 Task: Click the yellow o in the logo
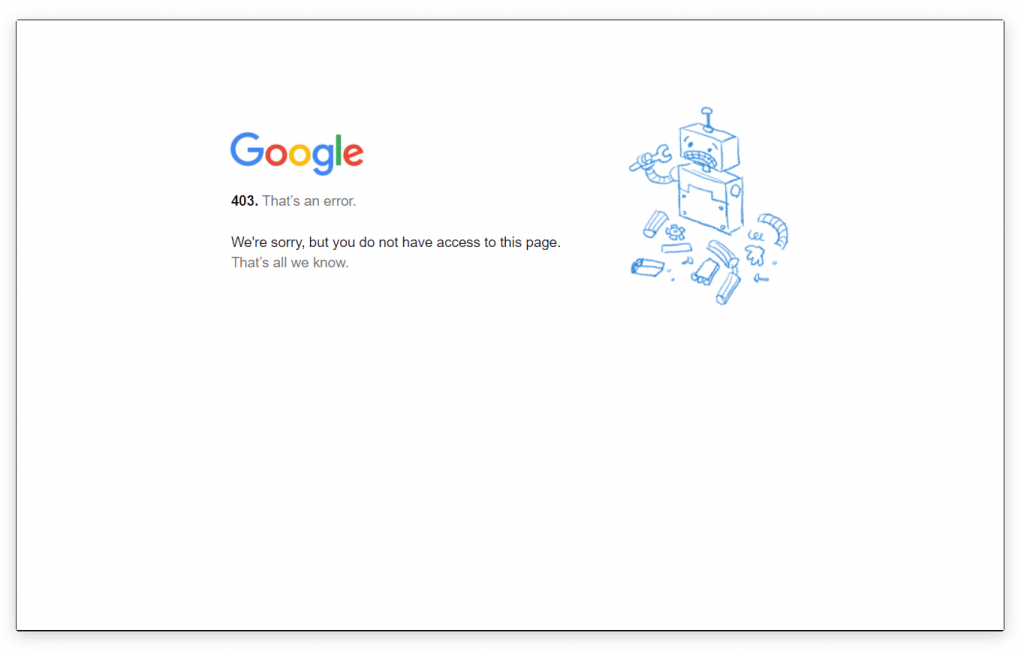pyautogui.click(x=300, y=155)
